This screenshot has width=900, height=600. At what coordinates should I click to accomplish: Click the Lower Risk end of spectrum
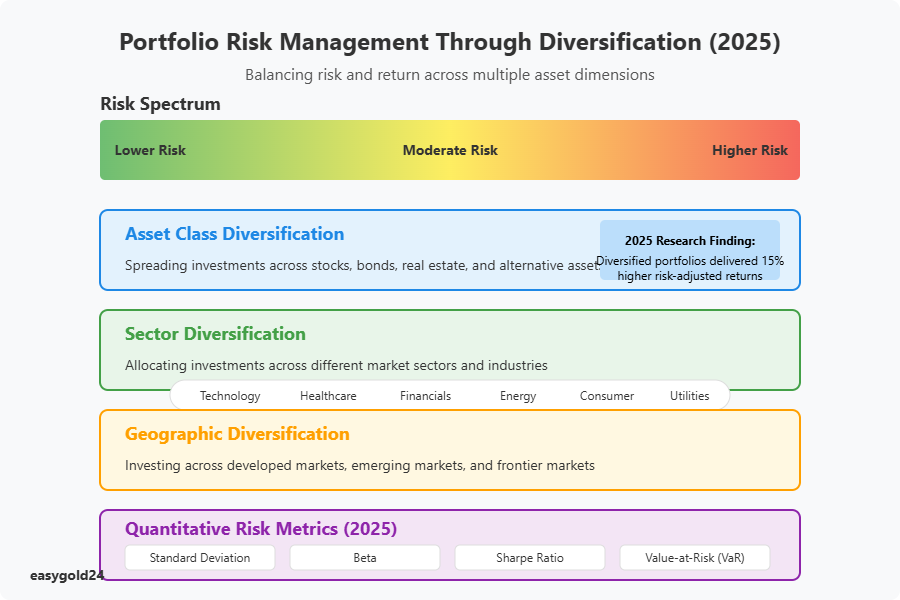pos(150,150)
